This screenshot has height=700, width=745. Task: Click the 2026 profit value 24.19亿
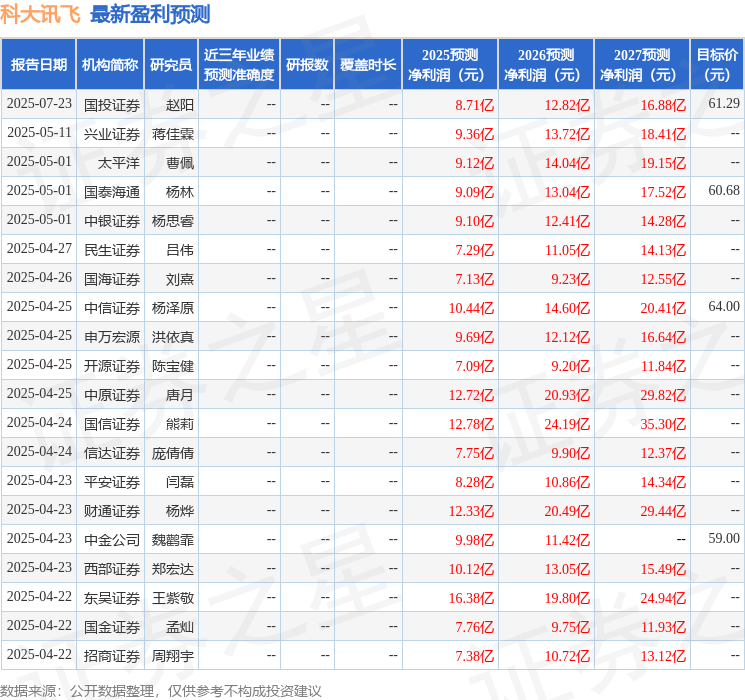(x=567, y=424)
